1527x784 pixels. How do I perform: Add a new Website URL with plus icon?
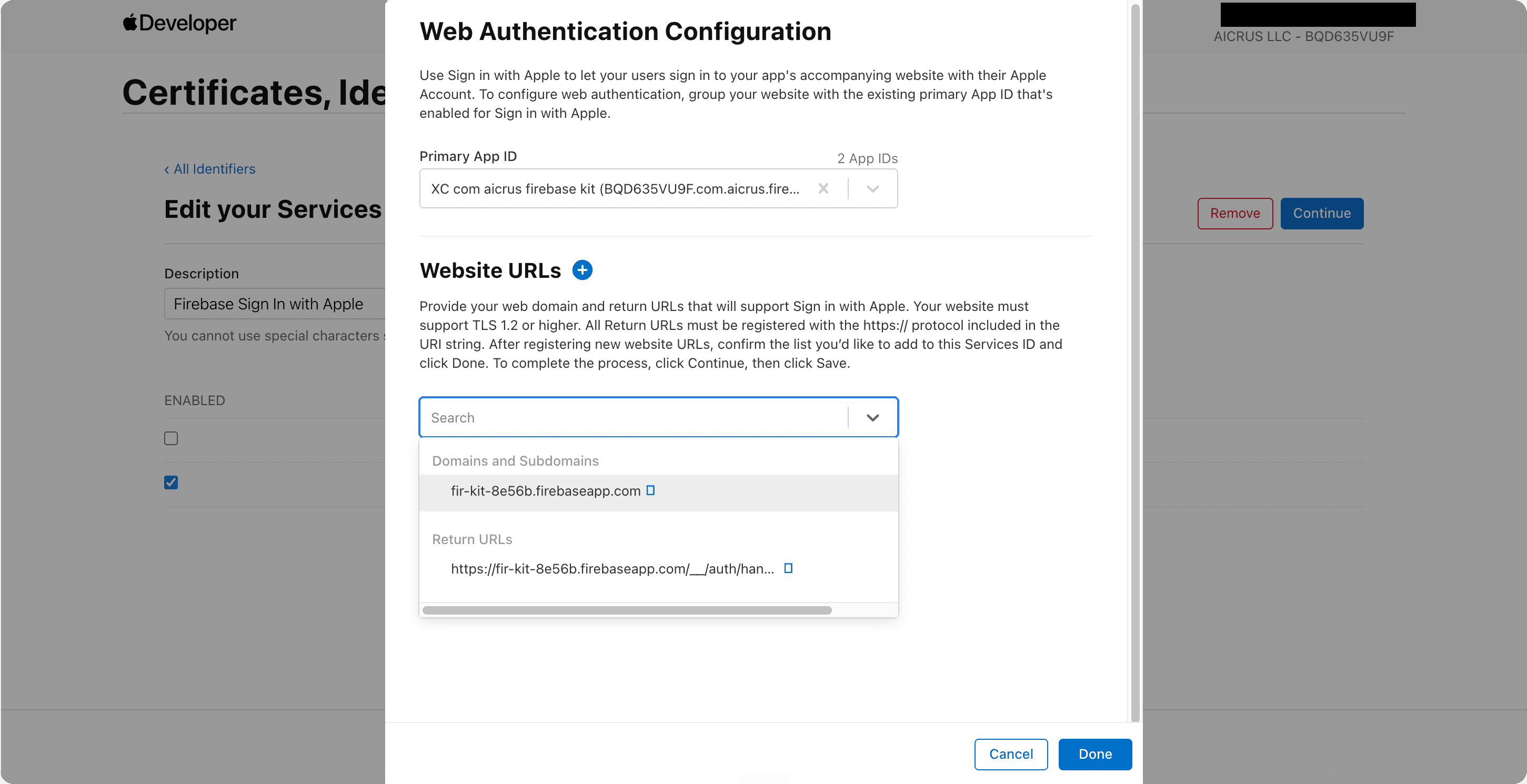[582, 270]
